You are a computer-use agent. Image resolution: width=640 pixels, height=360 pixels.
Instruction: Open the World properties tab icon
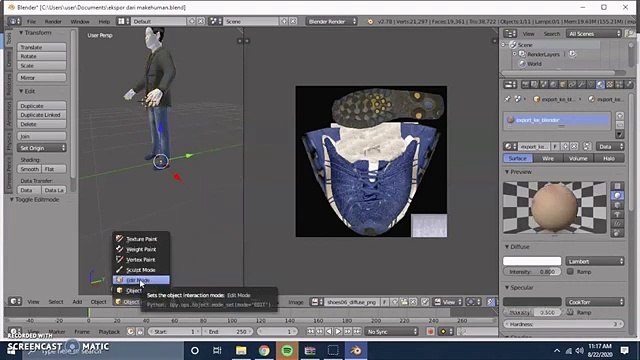click(553, 84)
